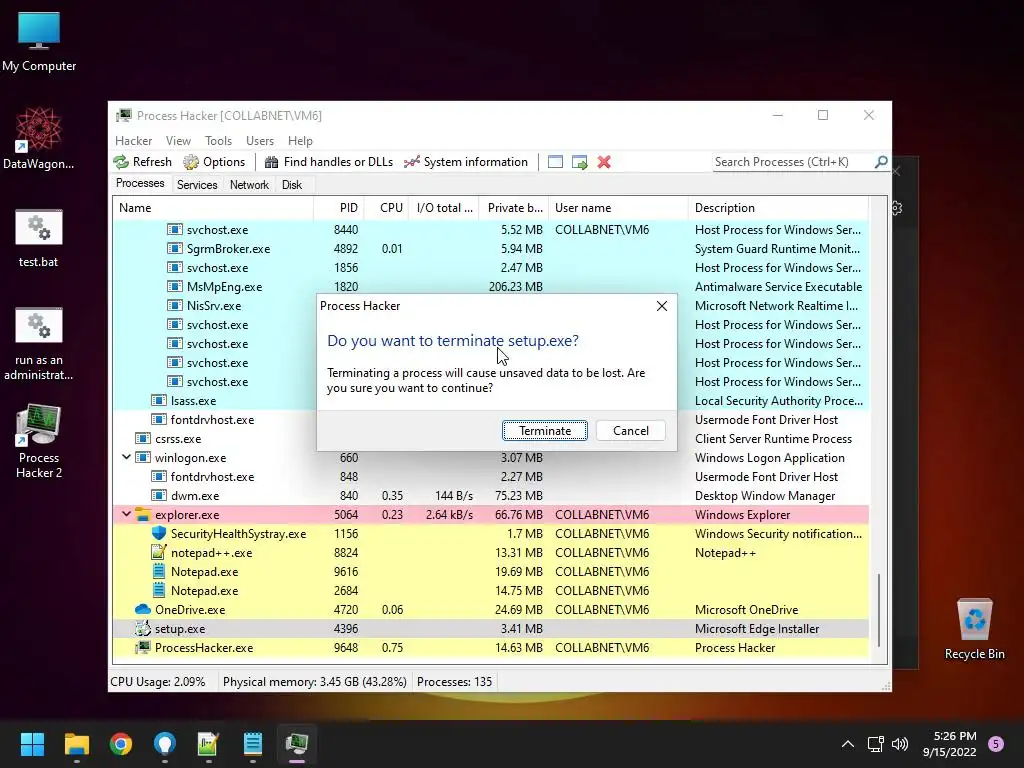Viewport: 1024px width, 768px height.
Task: Click the Search Processes input field
Action: tap(792, 161)
